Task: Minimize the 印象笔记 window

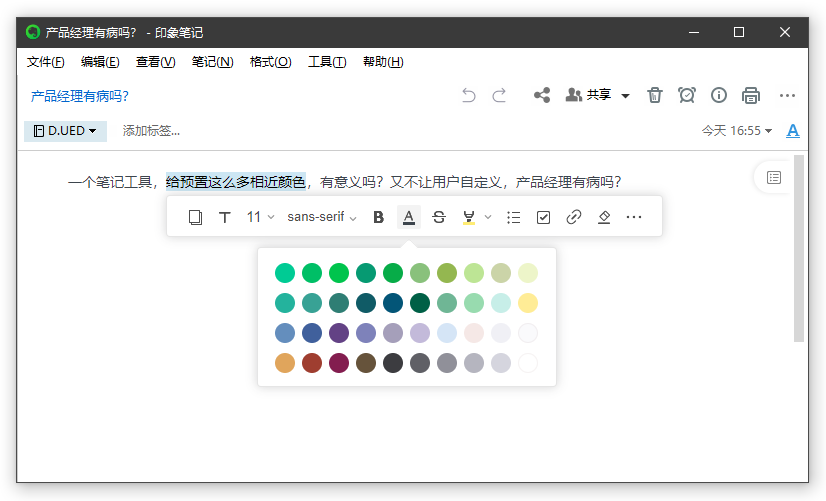Action: tap(694, 32)
